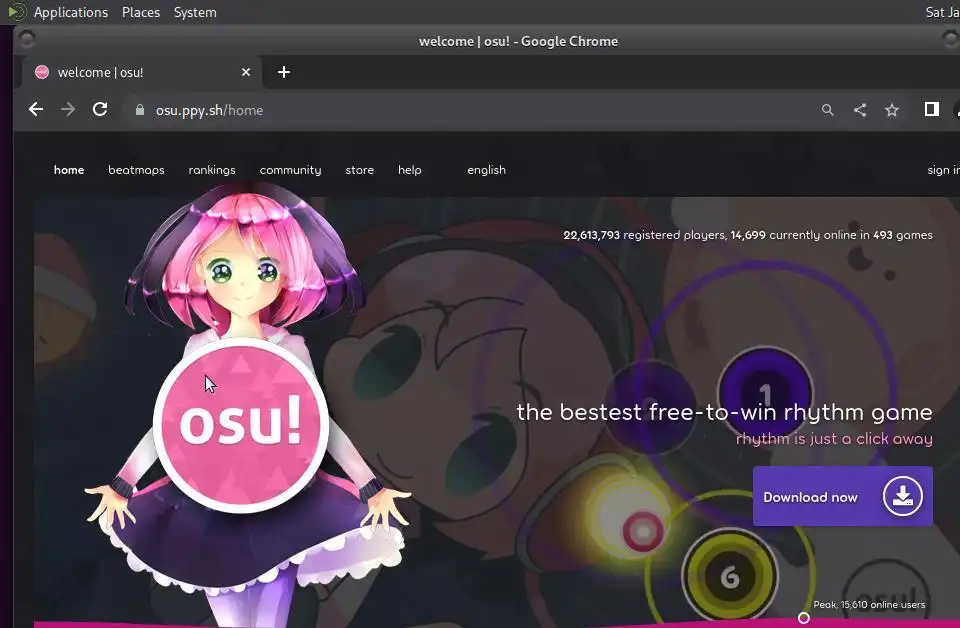Click the window title 'welcome | osu! - Google Chrome'
Image resolution: width=960 pixels, height=628 pixels.
tap(518, 41)
